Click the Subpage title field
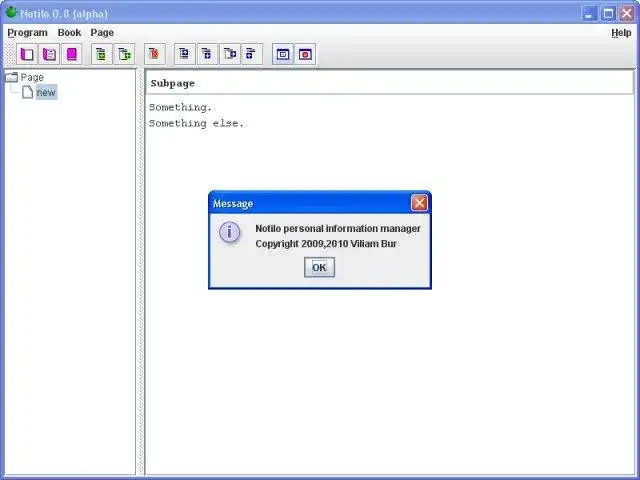The image size is (640, 480). pos(389,83)
